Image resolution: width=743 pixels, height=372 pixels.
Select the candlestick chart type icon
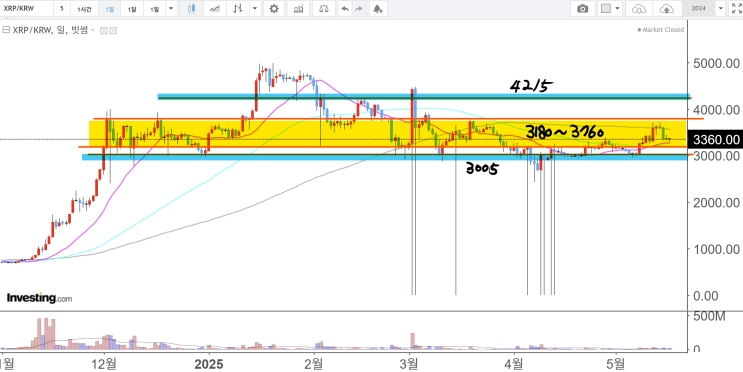pos(191,9)
